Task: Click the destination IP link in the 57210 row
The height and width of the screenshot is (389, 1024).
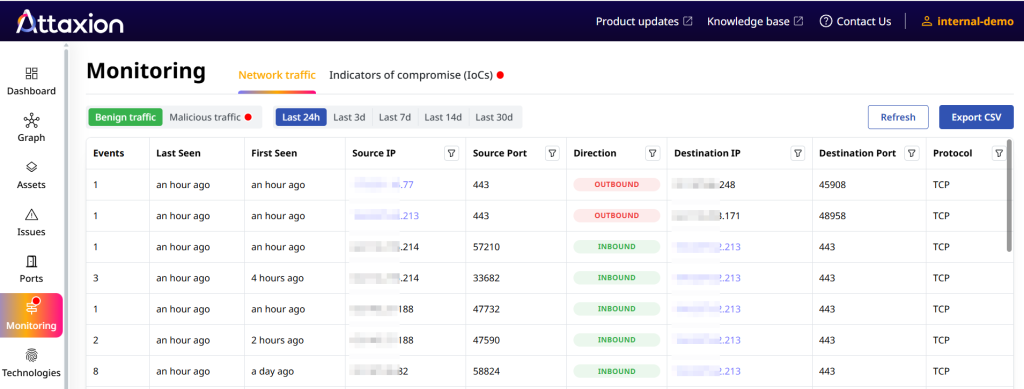Action: (x=708, y=247)
